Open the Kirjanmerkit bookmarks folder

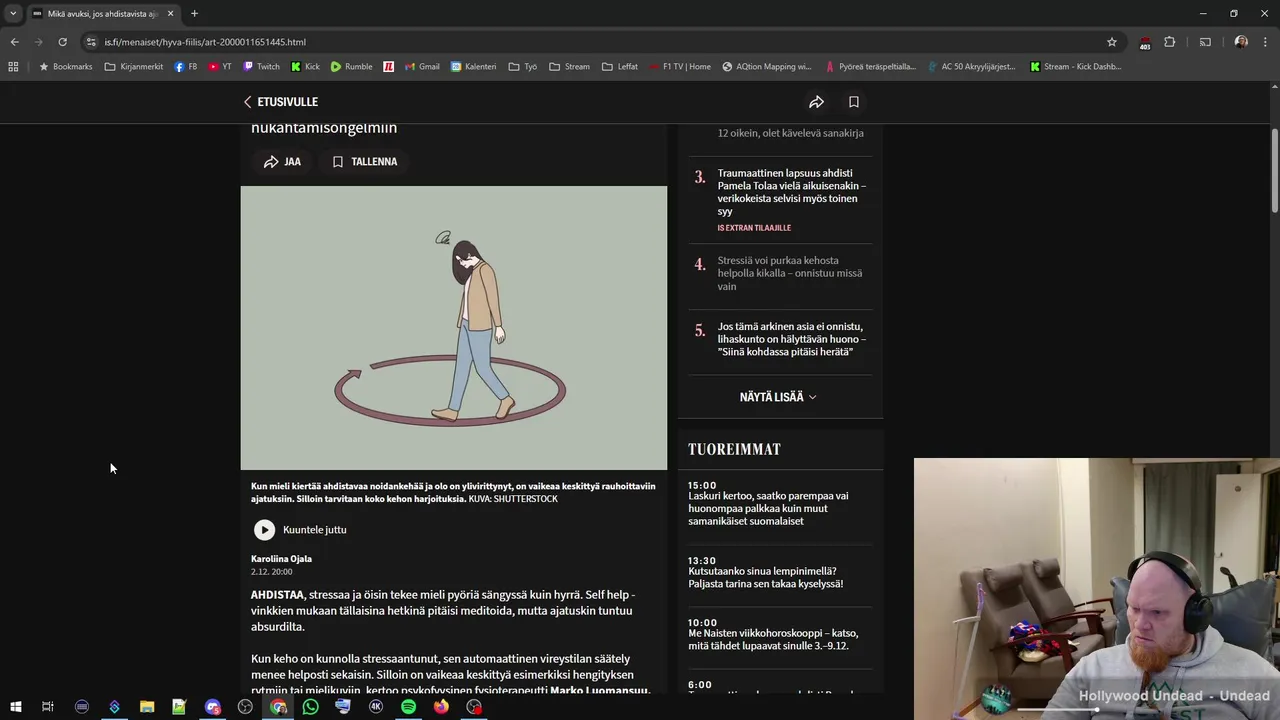click(x=133, y=67)
